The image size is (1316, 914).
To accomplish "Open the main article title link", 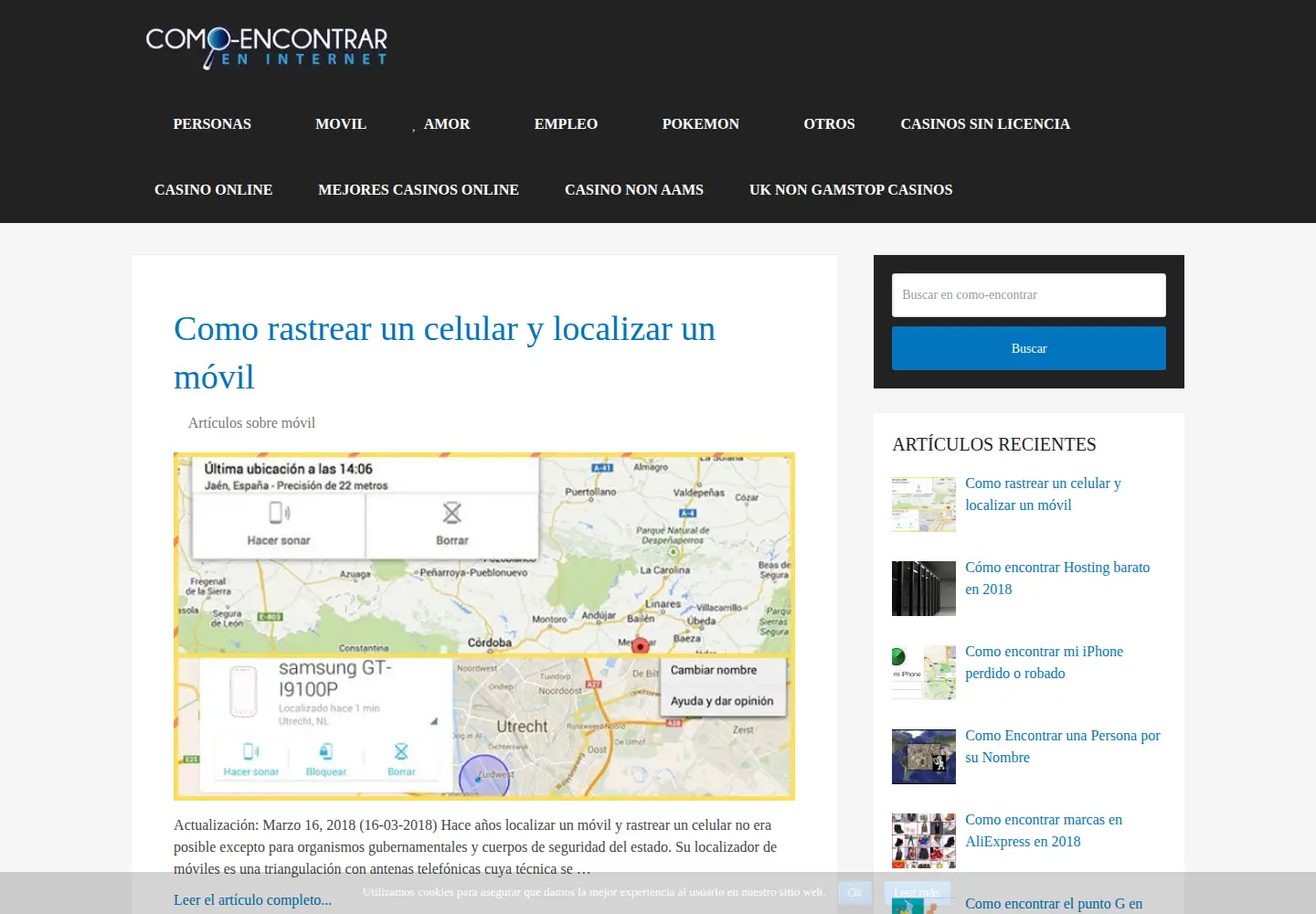I will pos(444,353).
